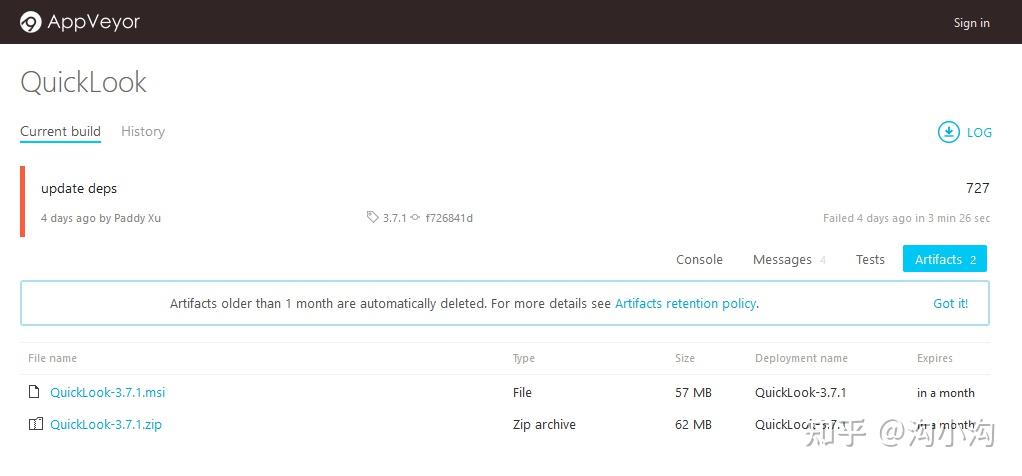This screenshot has height=476, width=1022.
Task: Go to the Tests tab
Action: coord(870,260)
